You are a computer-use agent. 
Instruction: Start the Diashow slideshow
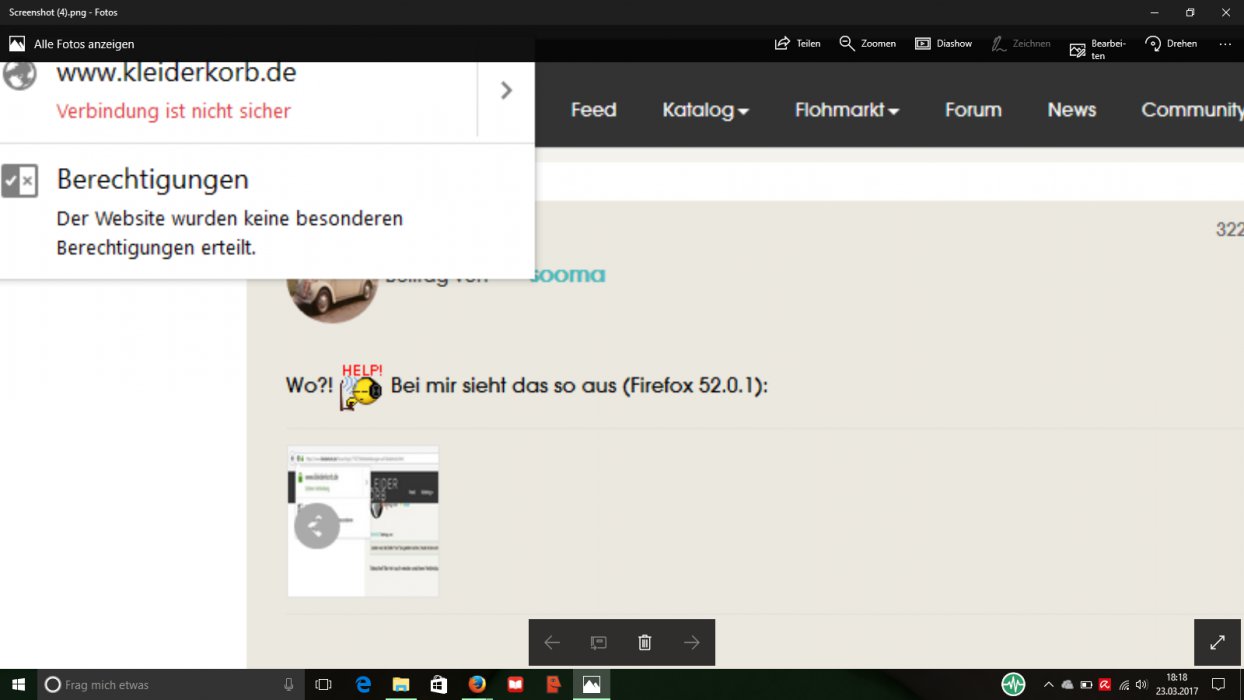[x=943, y=44]
